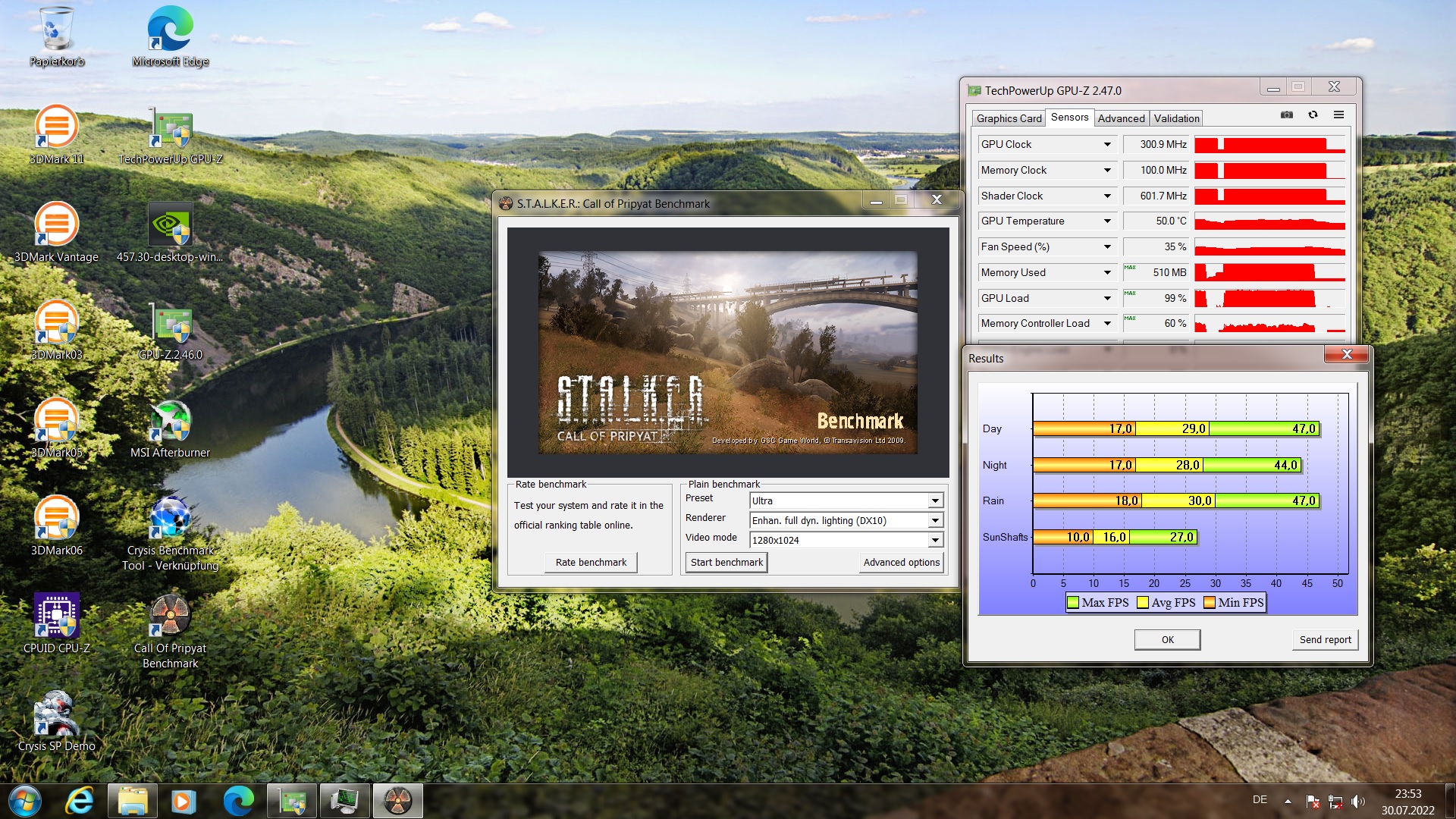Screen dimensions: 1456x819
Task: Expand GPU Temperature sensor dropdown
Action: 1107,221
